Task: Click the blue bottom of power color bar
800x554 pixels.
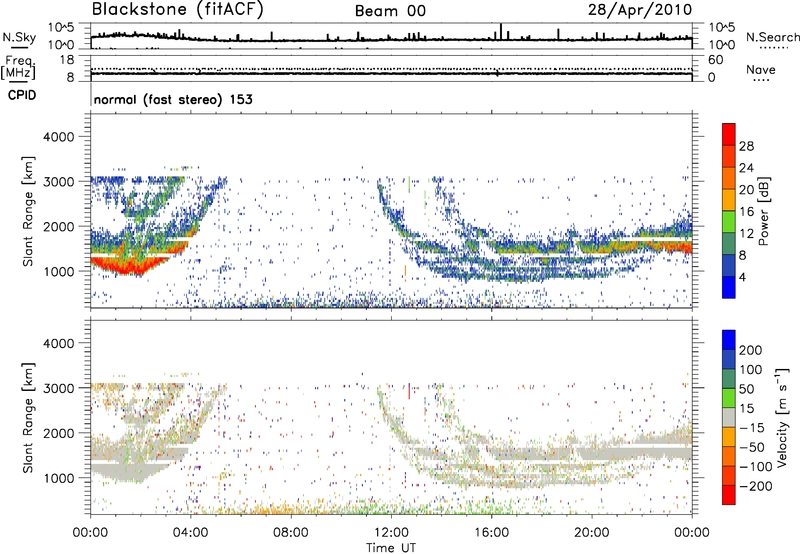Action: [729, 288]
